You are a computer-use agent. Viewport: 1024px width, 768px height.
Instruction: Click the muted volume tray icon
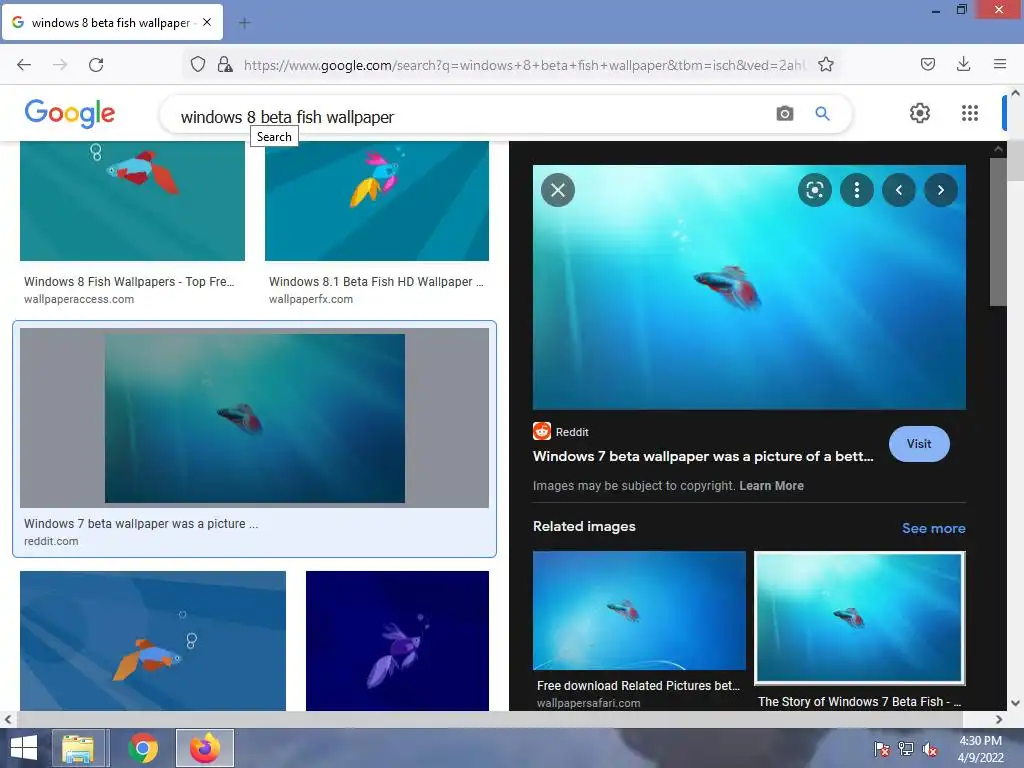click(929, 749)
